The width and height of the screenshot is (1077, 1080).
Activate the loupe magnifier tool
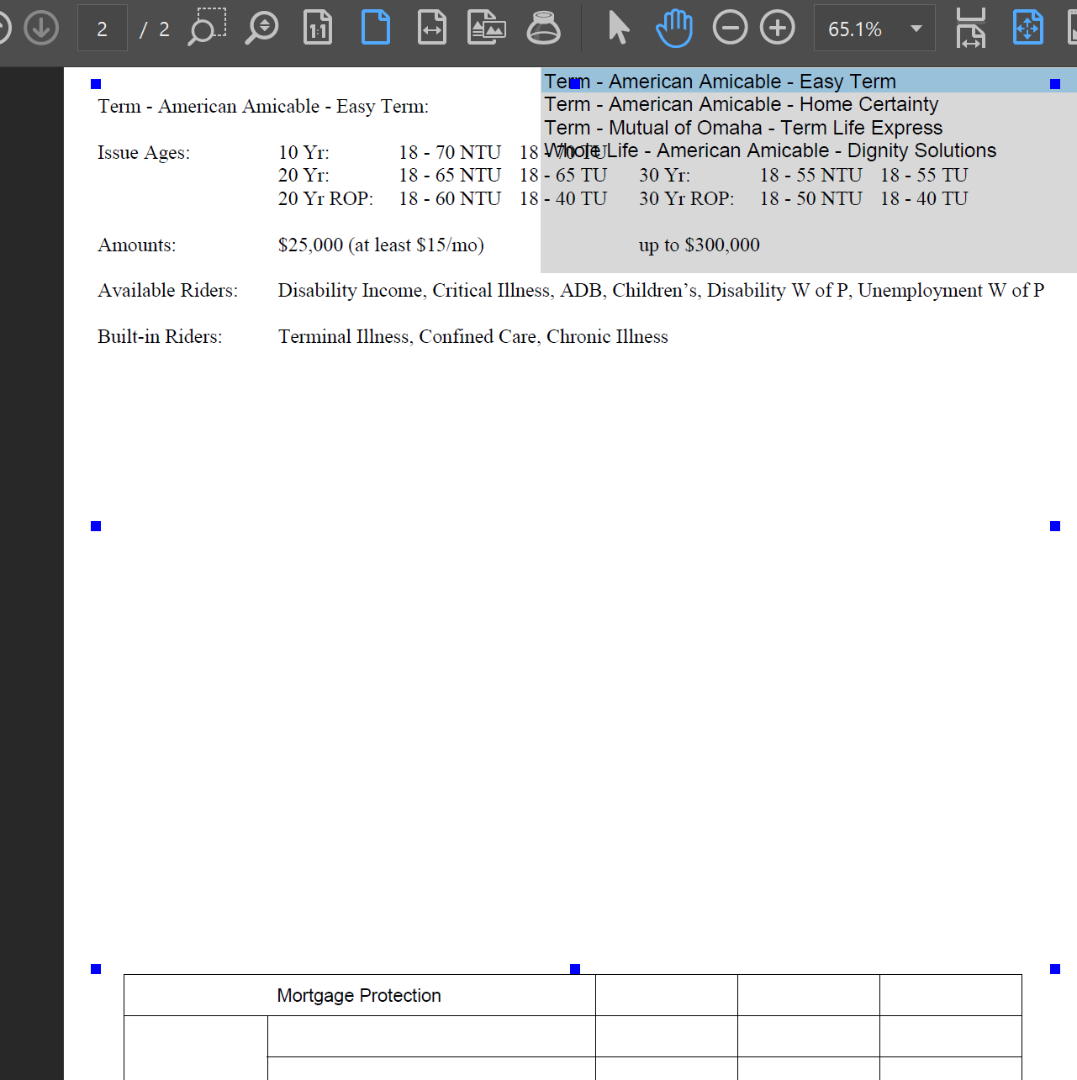pyautogui.click(x=262, y=28)
